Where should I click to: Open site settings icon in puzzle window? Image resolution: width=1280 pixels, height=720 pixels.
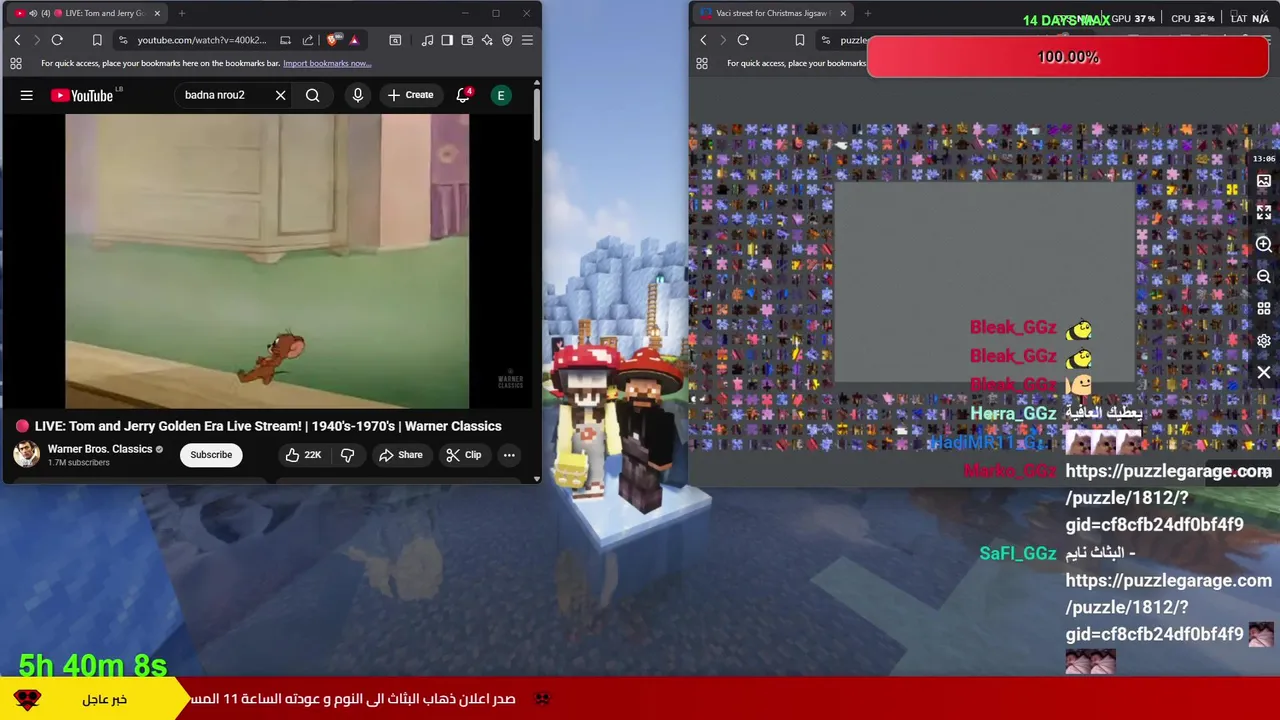pos(824,40)
